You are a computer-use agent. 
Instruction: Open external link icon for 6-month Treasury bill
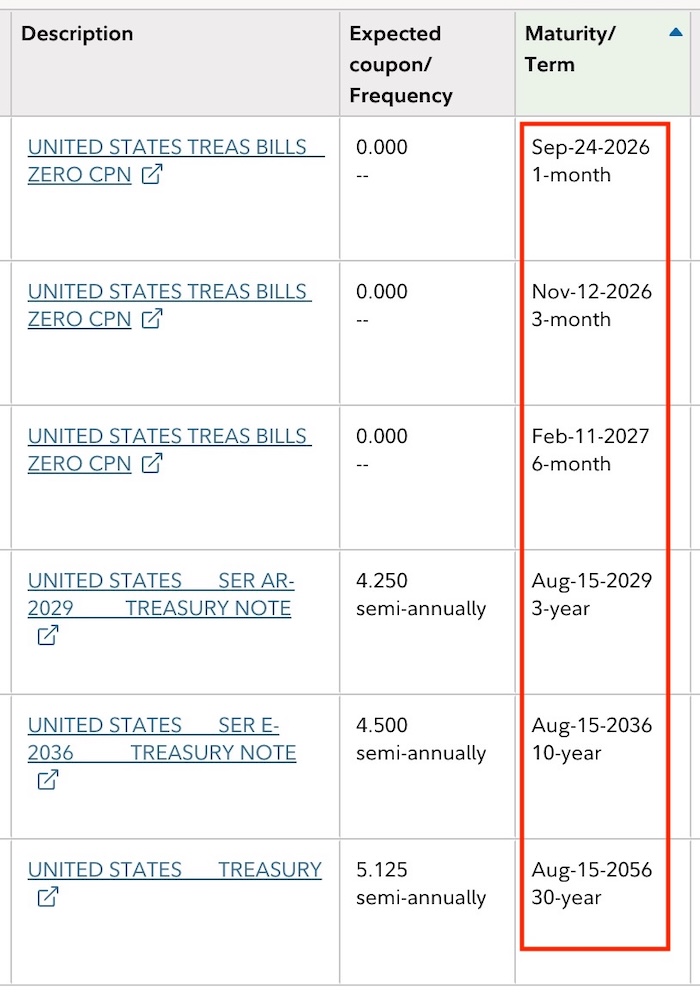point(151,463)
